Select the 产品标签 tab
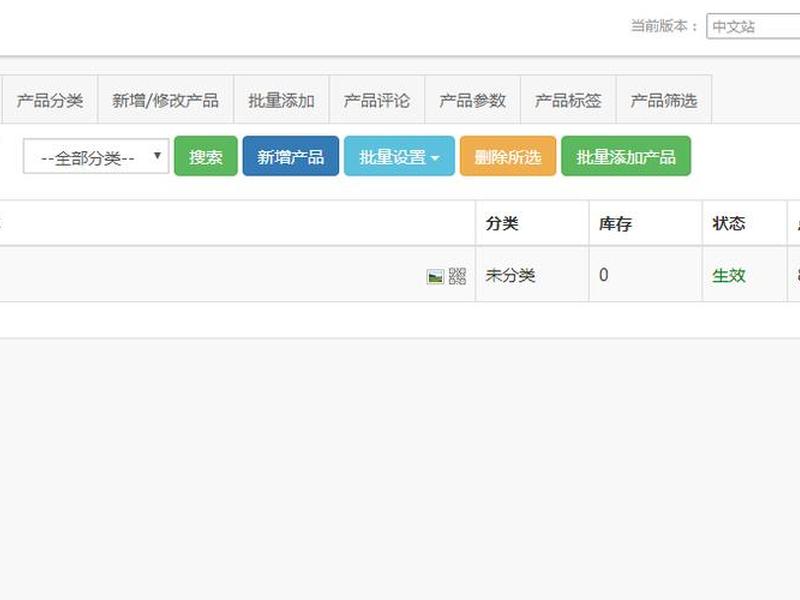The width and height of the screenshot is (800, 600). (568, 100)
